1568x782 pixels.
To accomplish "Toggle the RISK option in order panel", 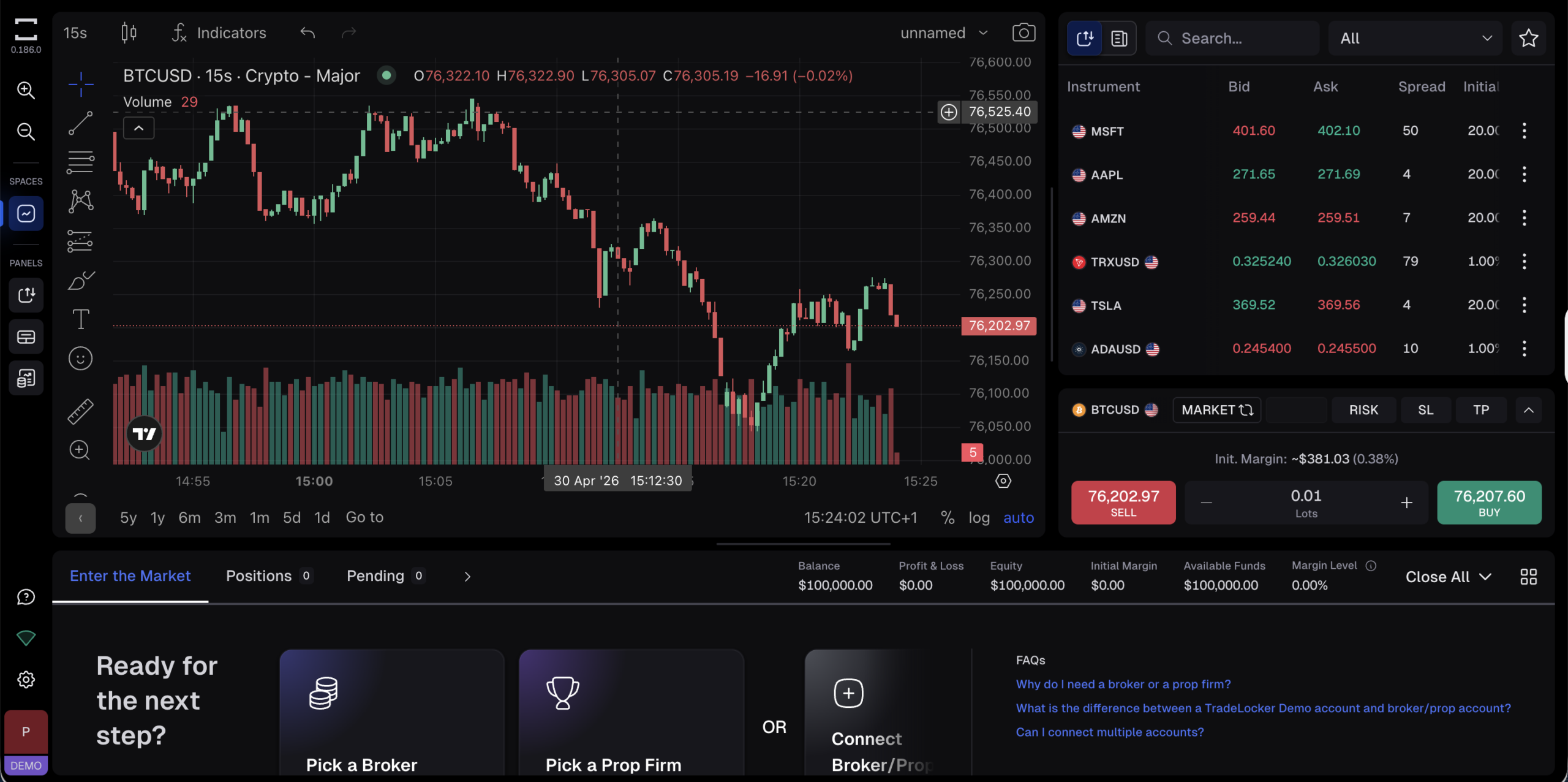I will point(1363,410).
